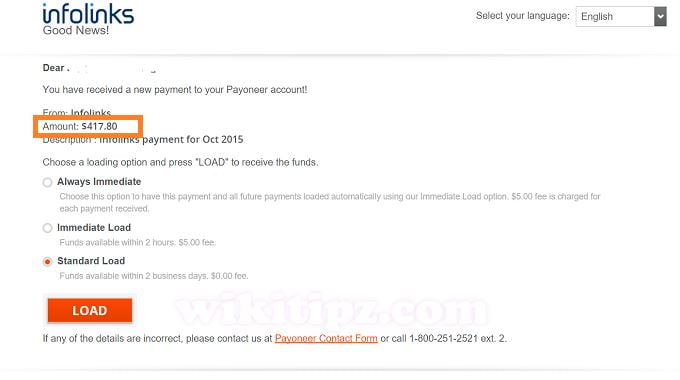The image size is (680, 380).
Task: Click the orange LOAD button
Action: pyautogui.click(x=90, y=311)
